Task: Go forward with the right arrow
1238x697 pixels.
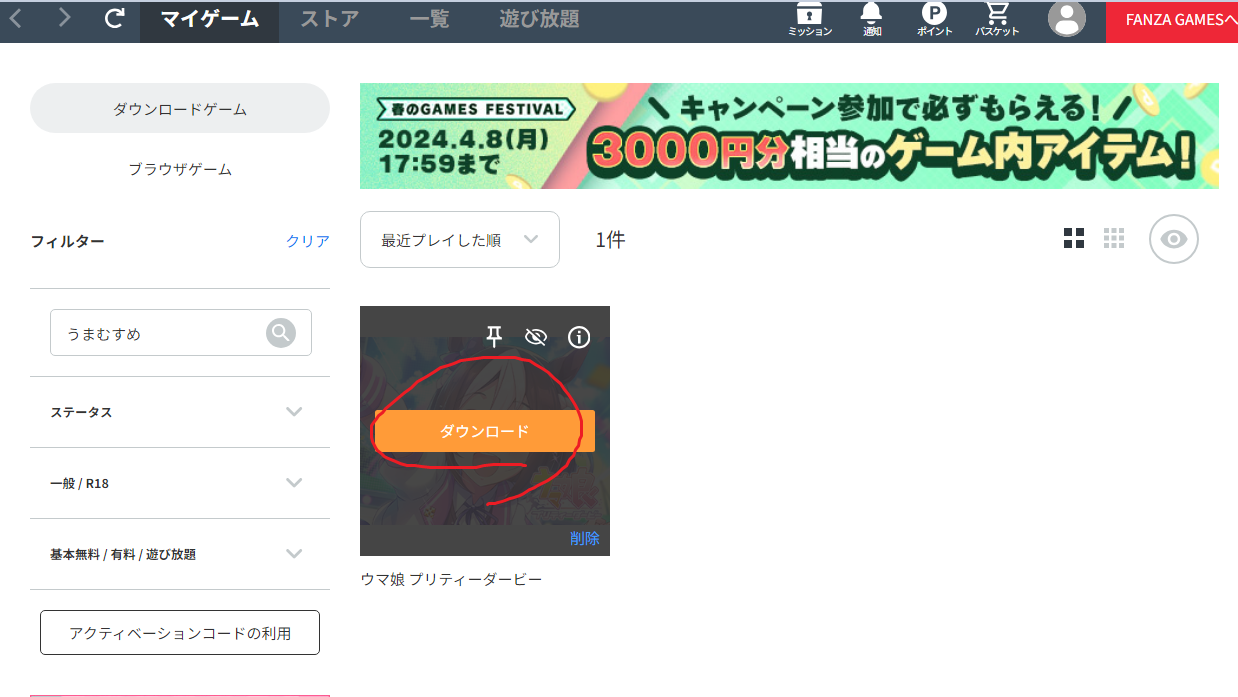Action: (x=65, y=18)
